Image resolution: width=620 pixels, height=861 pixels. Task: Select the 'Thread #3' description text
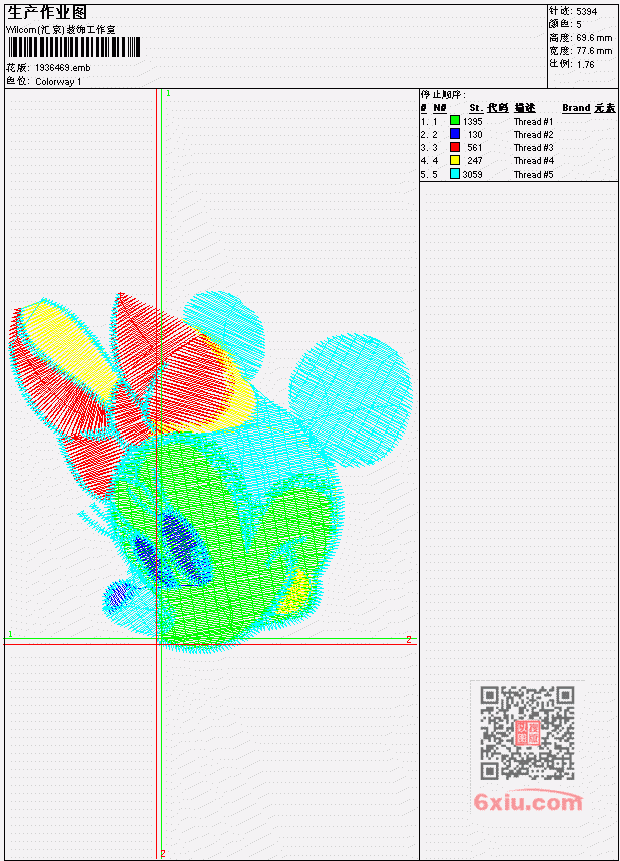point(533,148)
